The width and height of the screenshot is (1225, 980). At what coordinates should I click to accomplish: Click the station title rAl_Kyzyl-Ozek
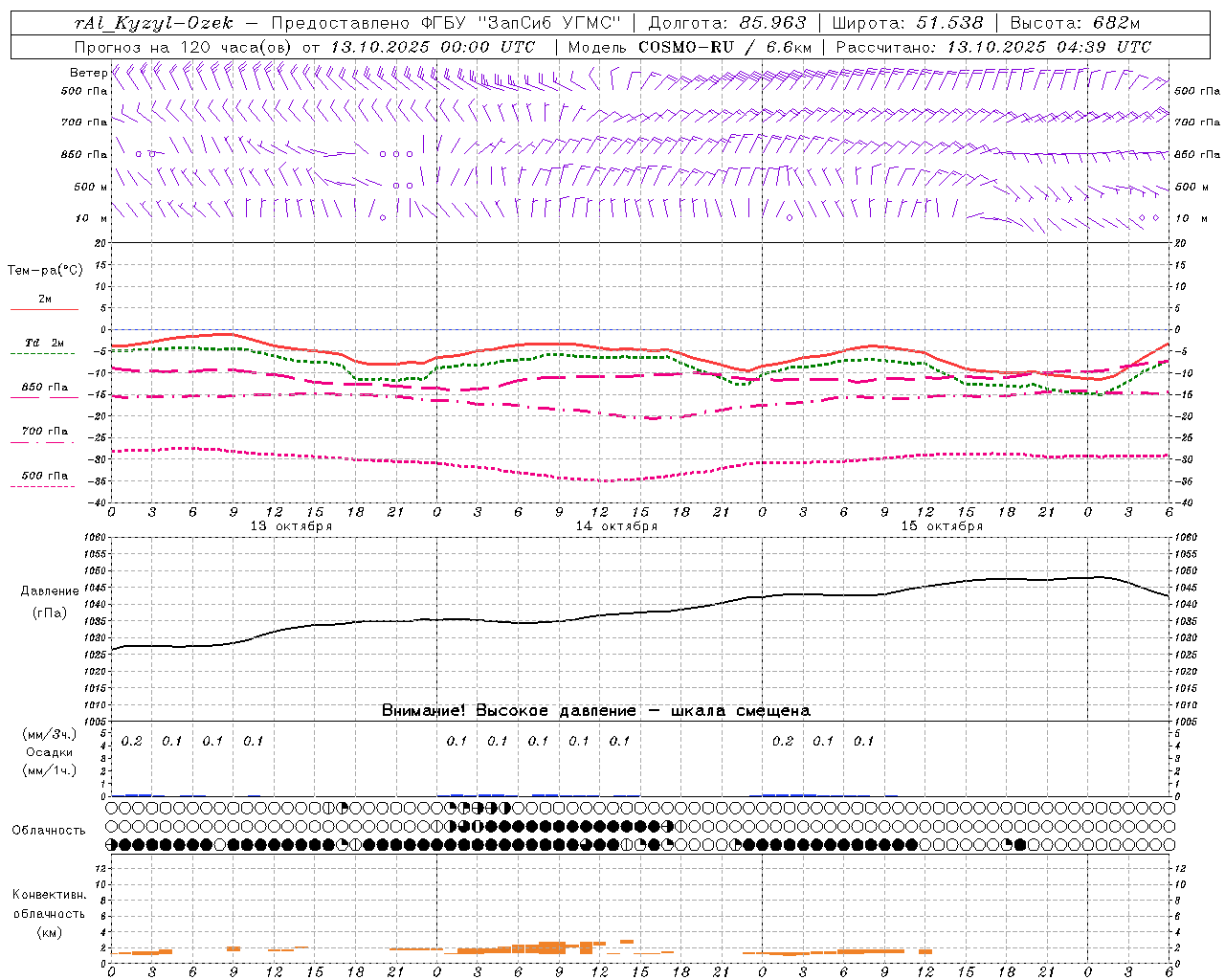(153, 23)
